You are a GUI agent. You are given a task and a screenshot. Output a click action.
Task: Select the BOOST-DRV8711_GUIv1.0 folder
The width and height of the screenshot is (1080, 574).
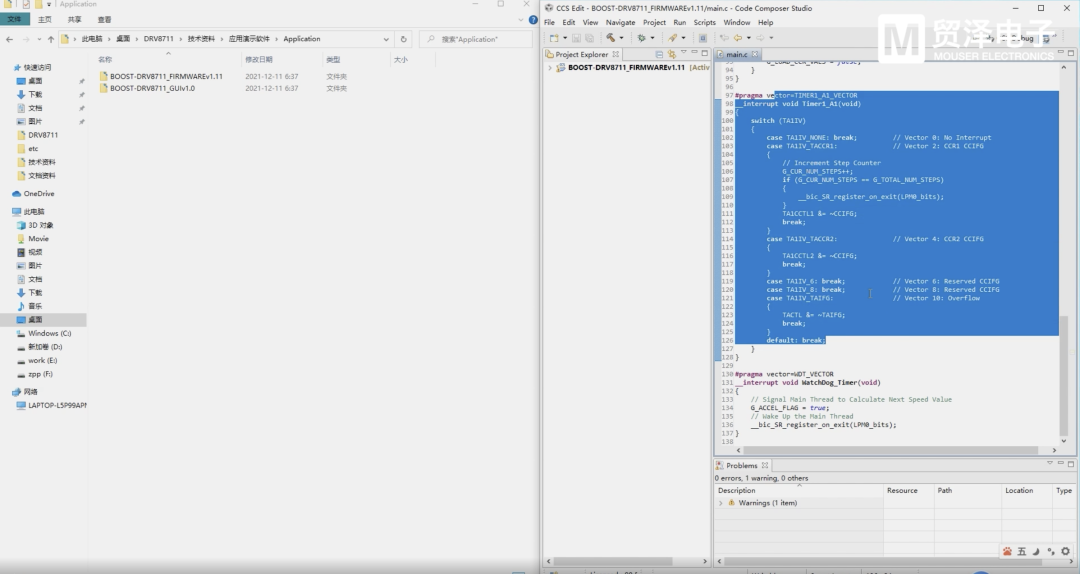[x=152, y=88]
